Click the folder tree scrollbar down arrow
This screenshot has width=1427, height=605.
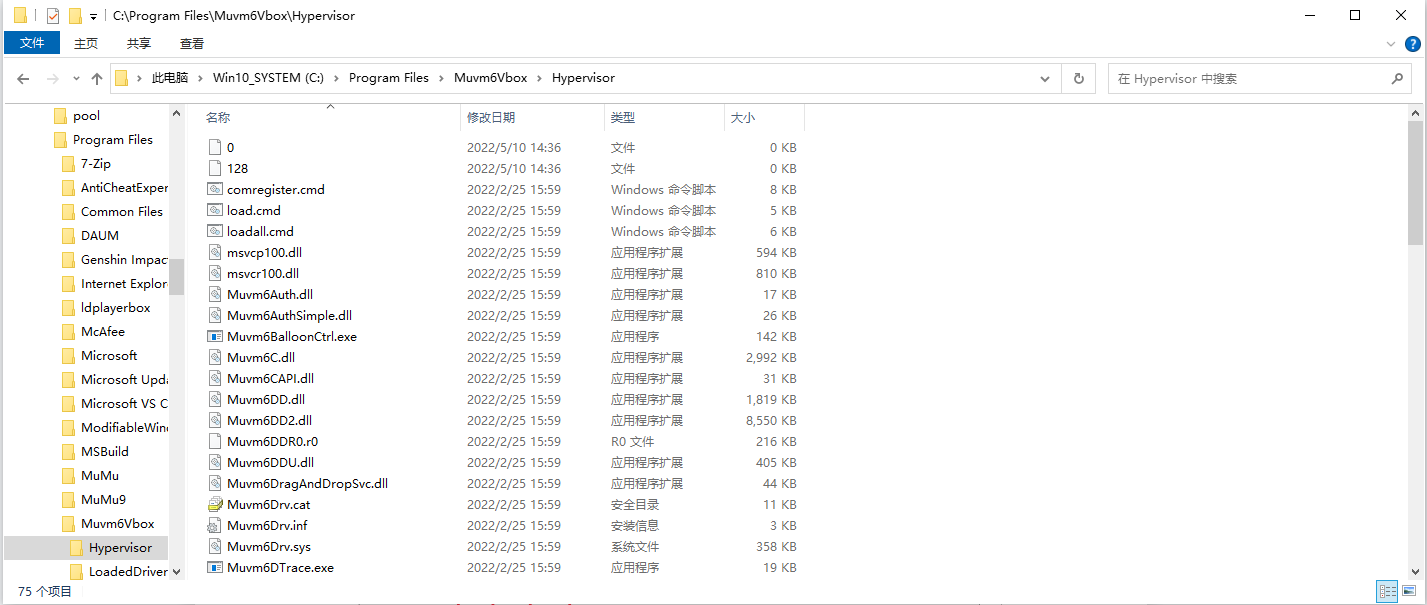coord(176,572)
